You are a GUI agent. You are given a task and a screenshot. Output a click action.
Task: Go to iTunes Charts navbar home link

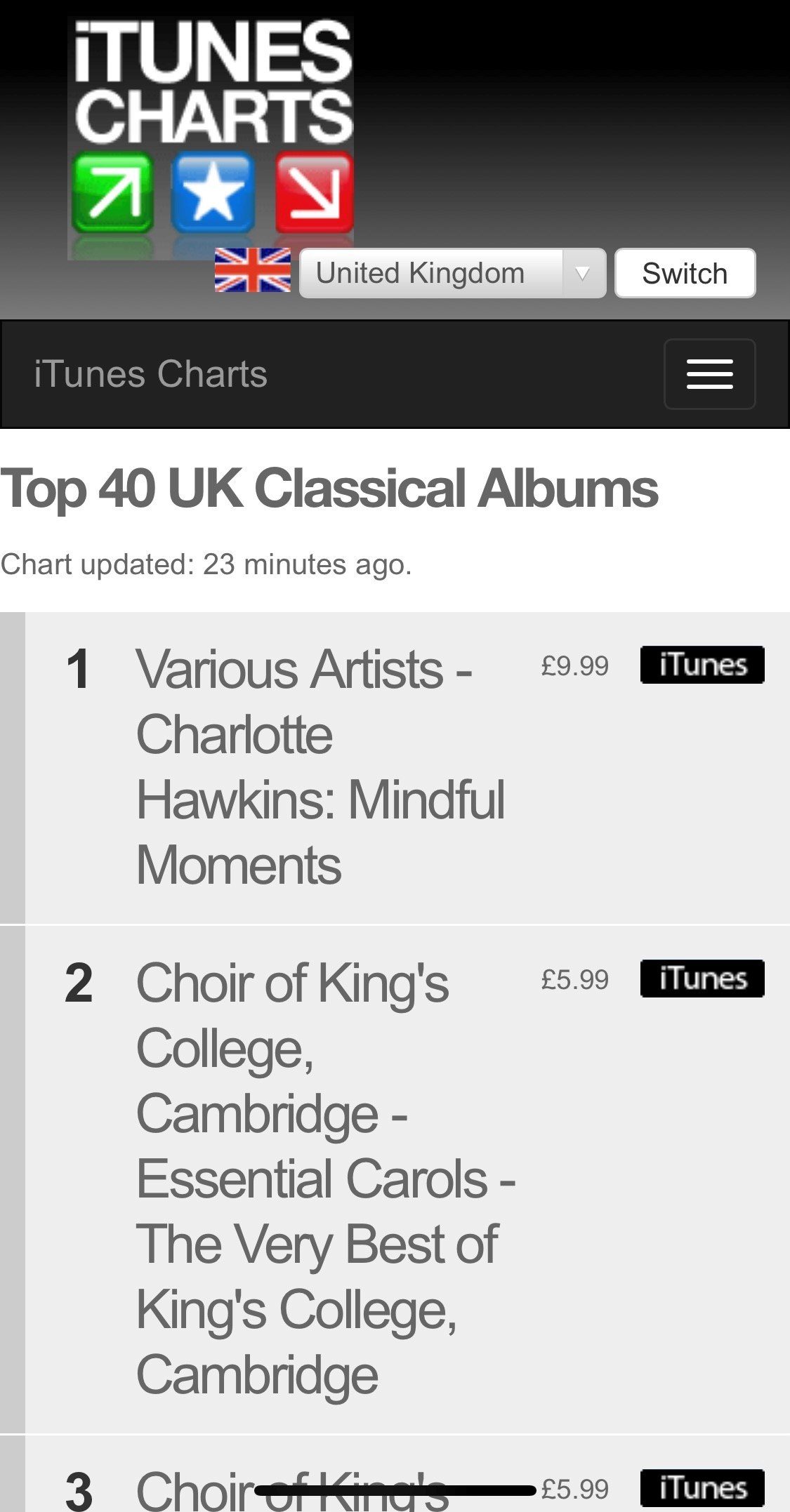pyautogui.click(x=151, y=373)
